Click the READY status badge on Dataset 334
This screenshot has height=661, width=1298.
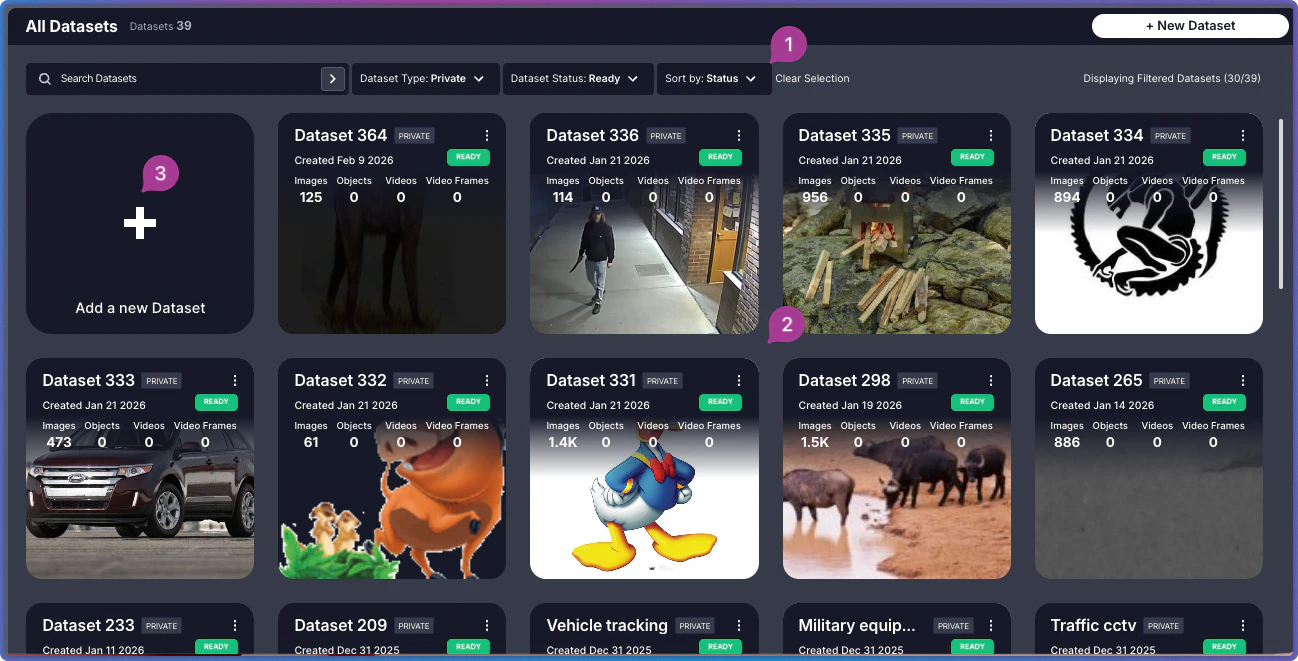(1224, 157)
